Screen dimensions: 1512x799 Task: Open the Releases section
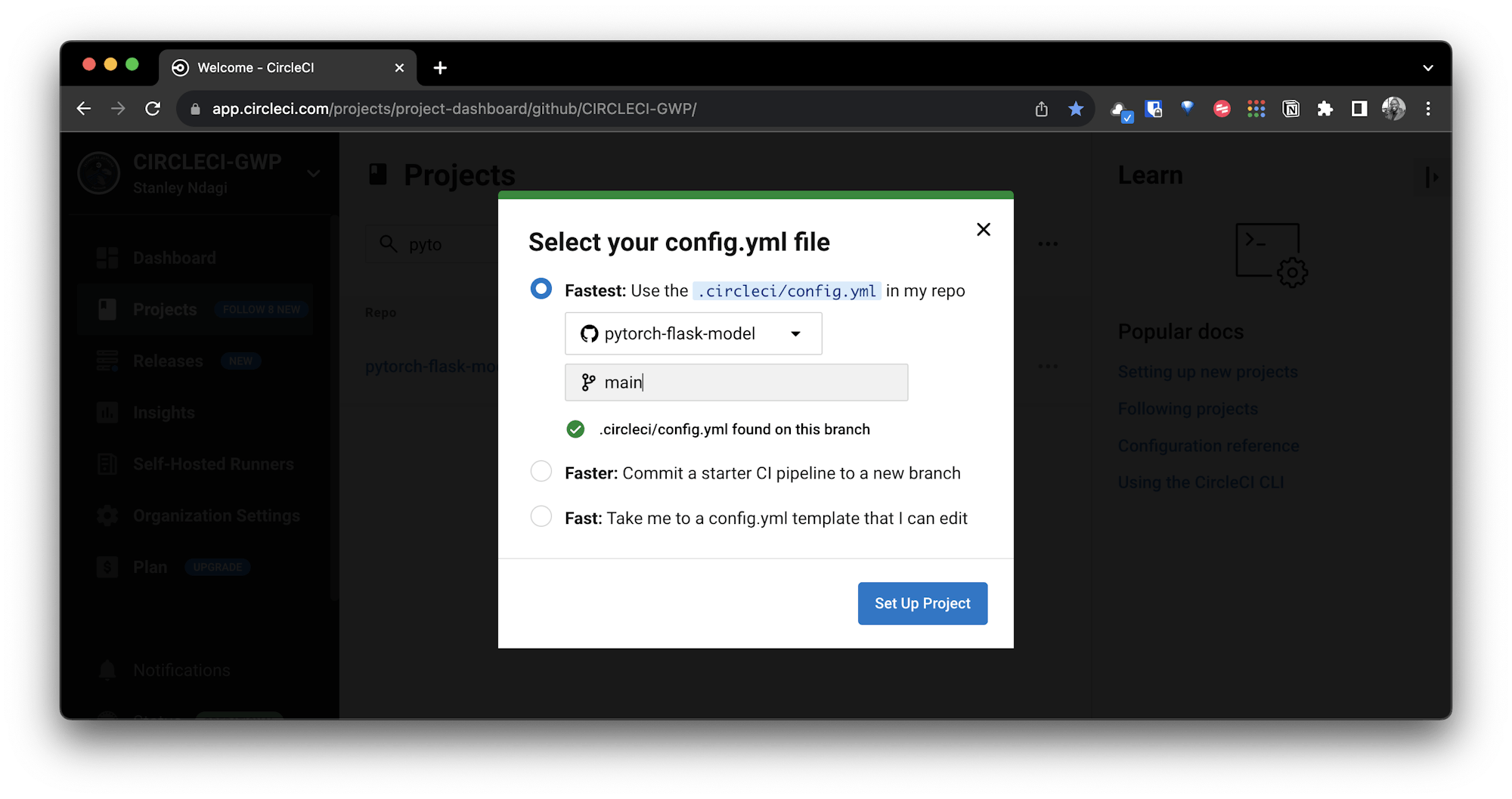(x=169, y=361)
